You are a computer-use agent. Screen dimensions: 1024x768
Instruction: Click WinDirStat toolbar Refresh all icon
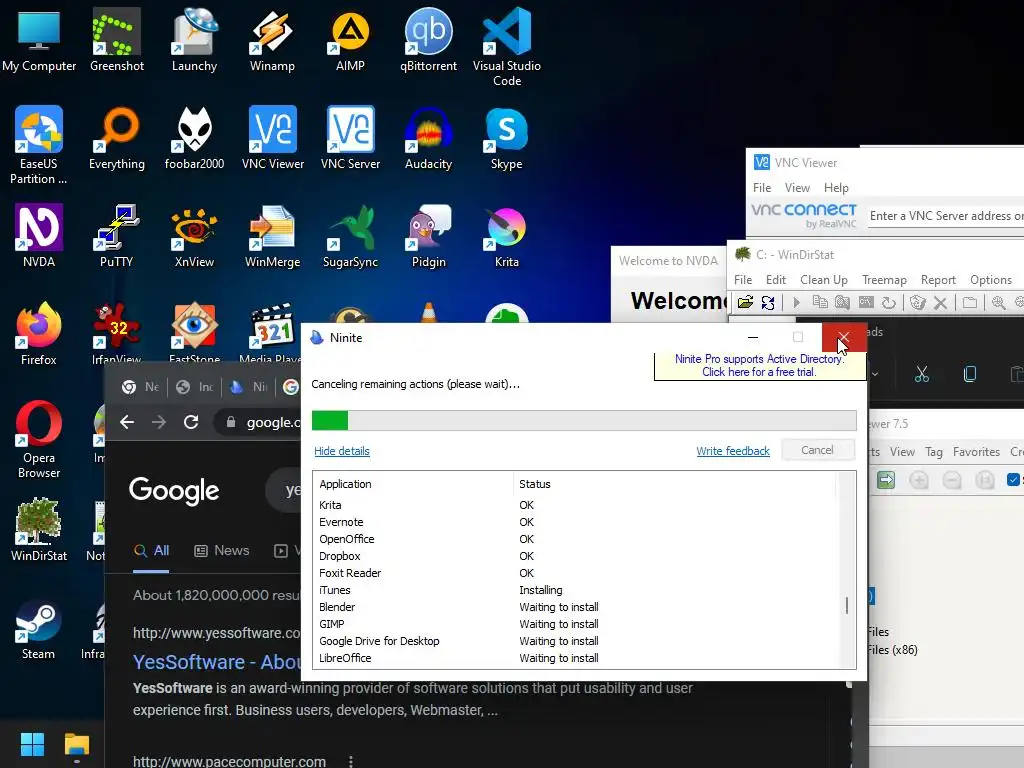(x=768, y=302)
